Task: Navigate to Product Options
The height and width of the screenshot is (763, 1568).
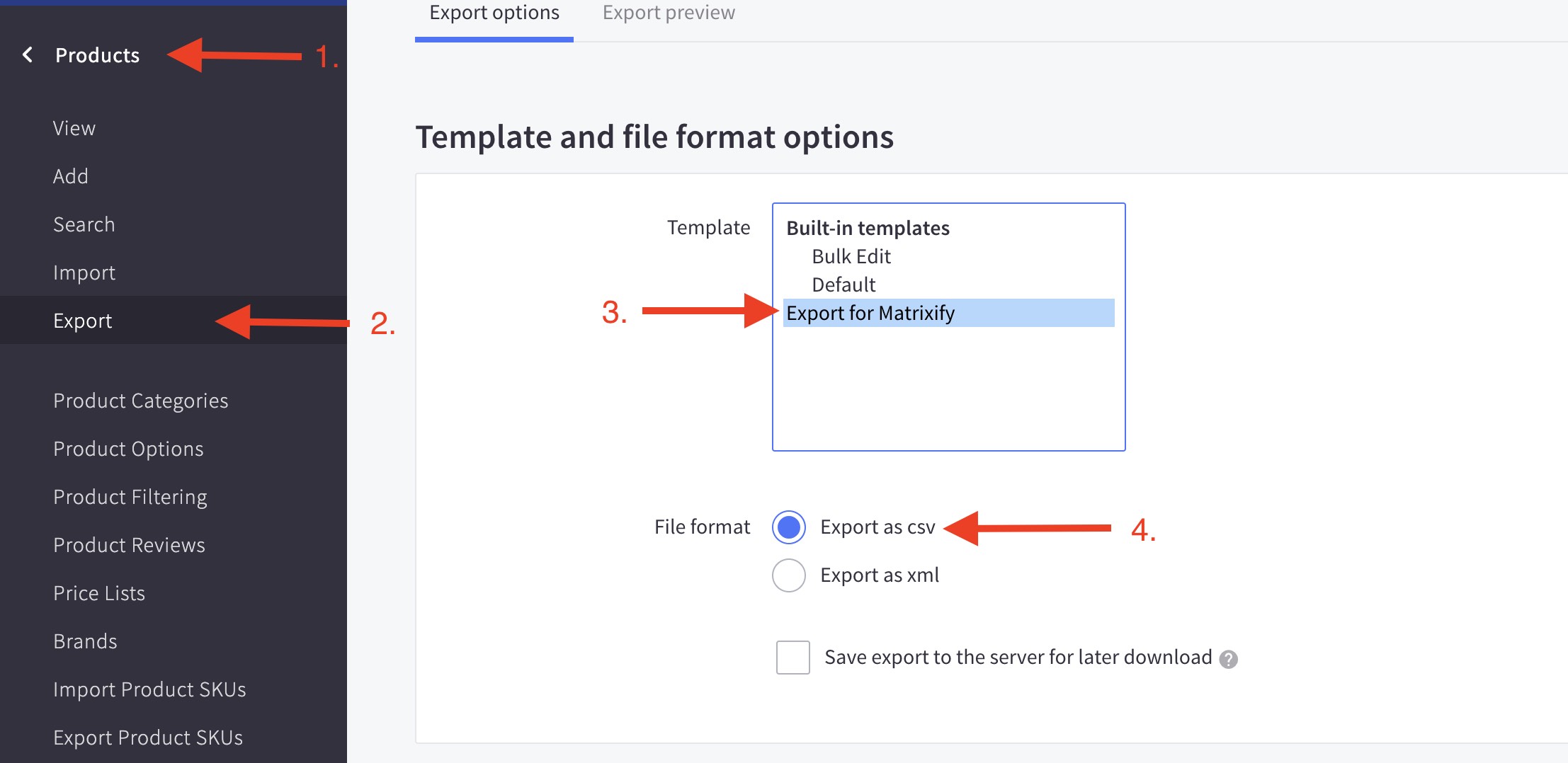Action: tap(128, 449)
